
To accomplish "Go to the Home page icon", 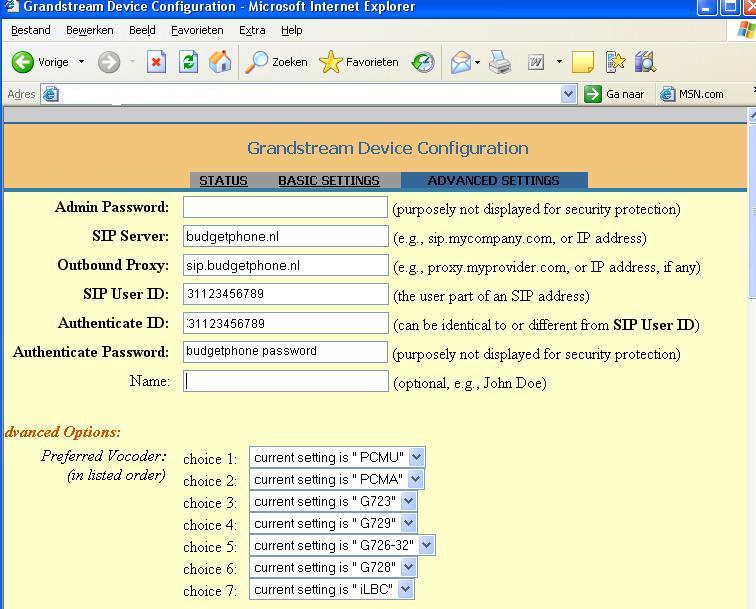I will pyautogui.click(x=220, y=62).
